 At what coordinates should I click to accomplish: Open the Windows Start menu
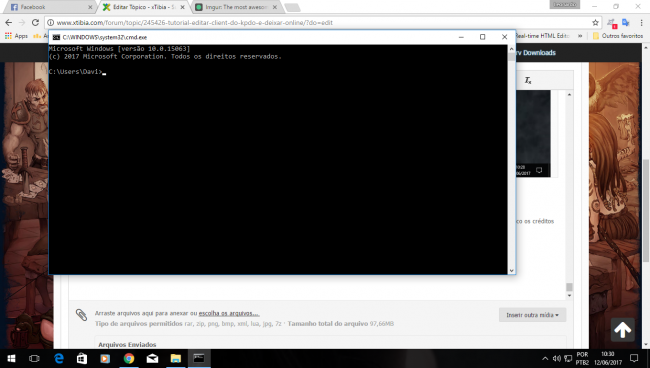click(x=11, y=358)
